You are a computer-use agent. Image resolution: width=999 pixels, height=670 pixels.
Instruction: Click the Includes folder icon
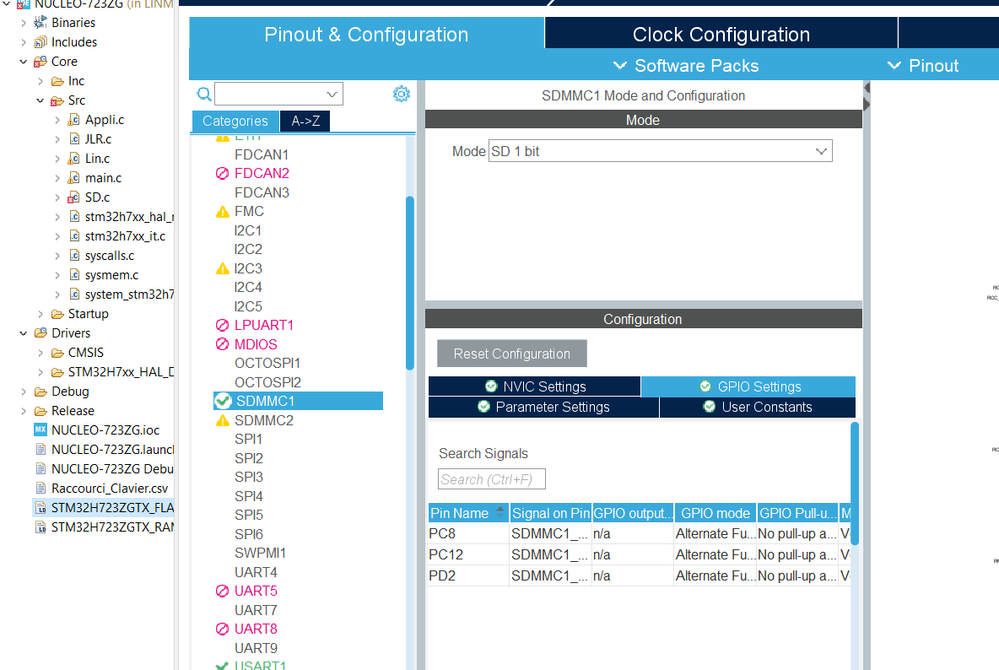[41, 42]
